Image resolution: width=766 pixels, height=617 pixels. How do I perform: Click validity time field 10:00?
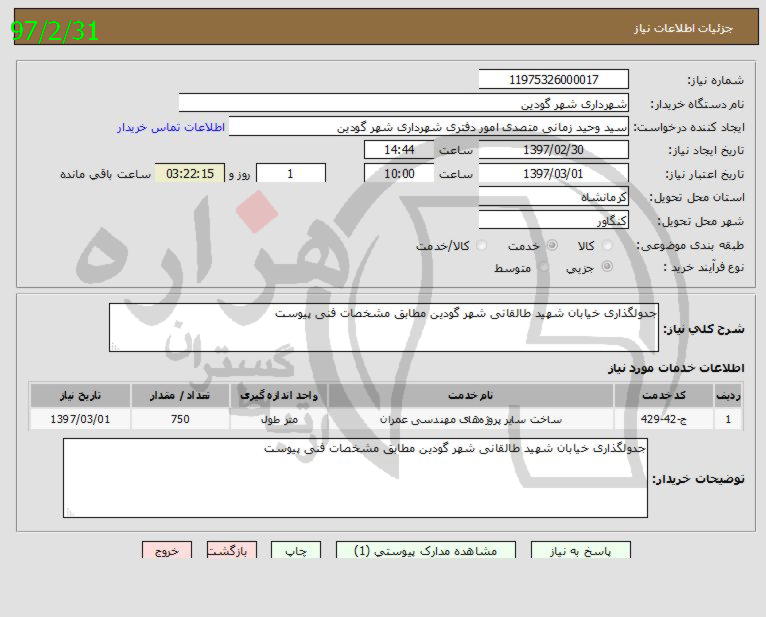pyautogui.click(x=399, y=173)
